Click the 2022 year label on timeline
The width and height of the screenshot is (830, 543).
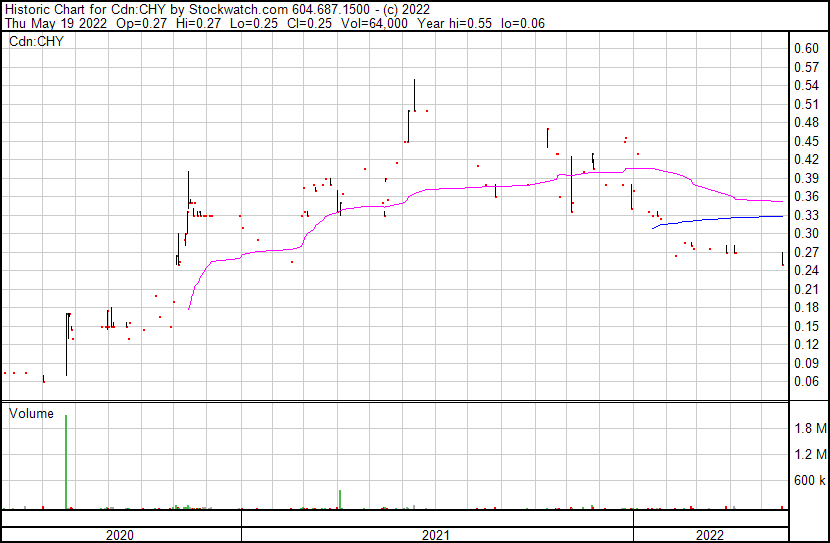(x=710, y=535)
